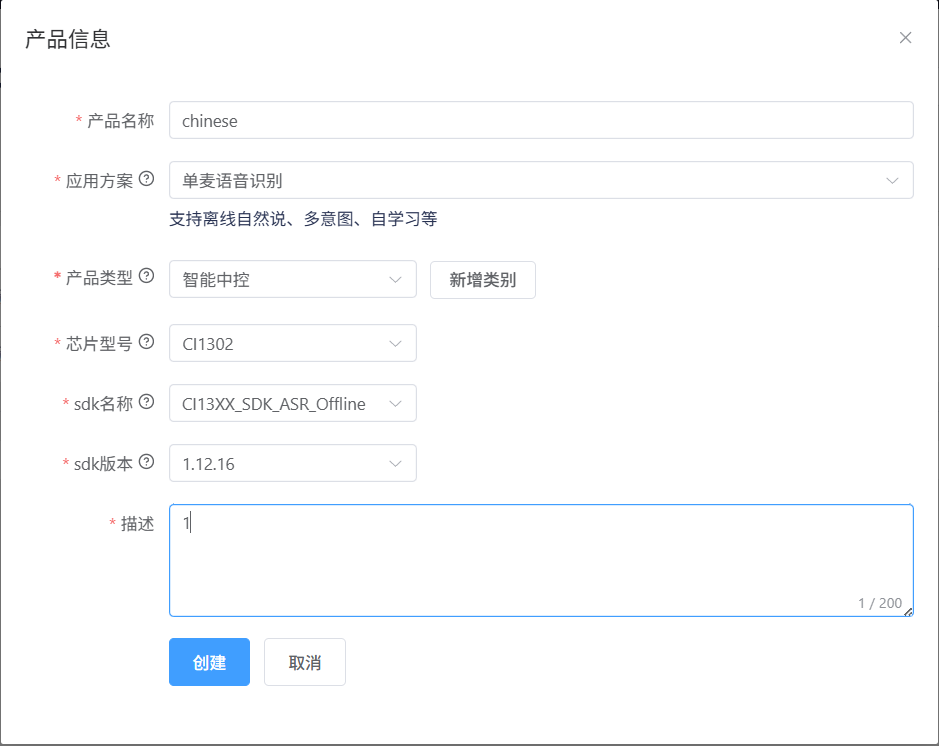Expand the sdk名称 dropdown CI13XX_SDK_ASR_Offline
The image size is (939, 746).
293,403
